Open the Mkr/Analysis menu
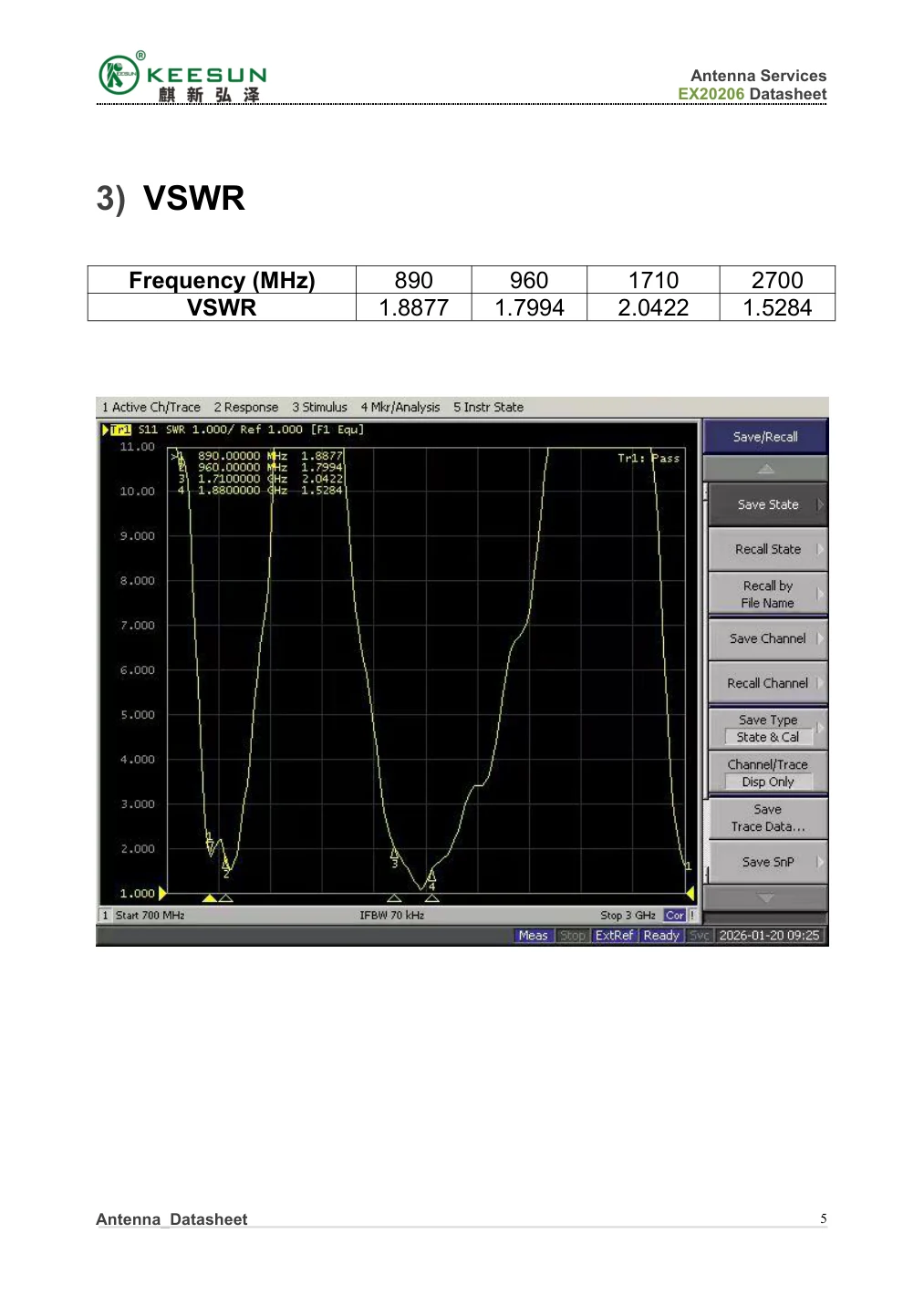This screenshot has width=924, height=1306. [400, 408]
